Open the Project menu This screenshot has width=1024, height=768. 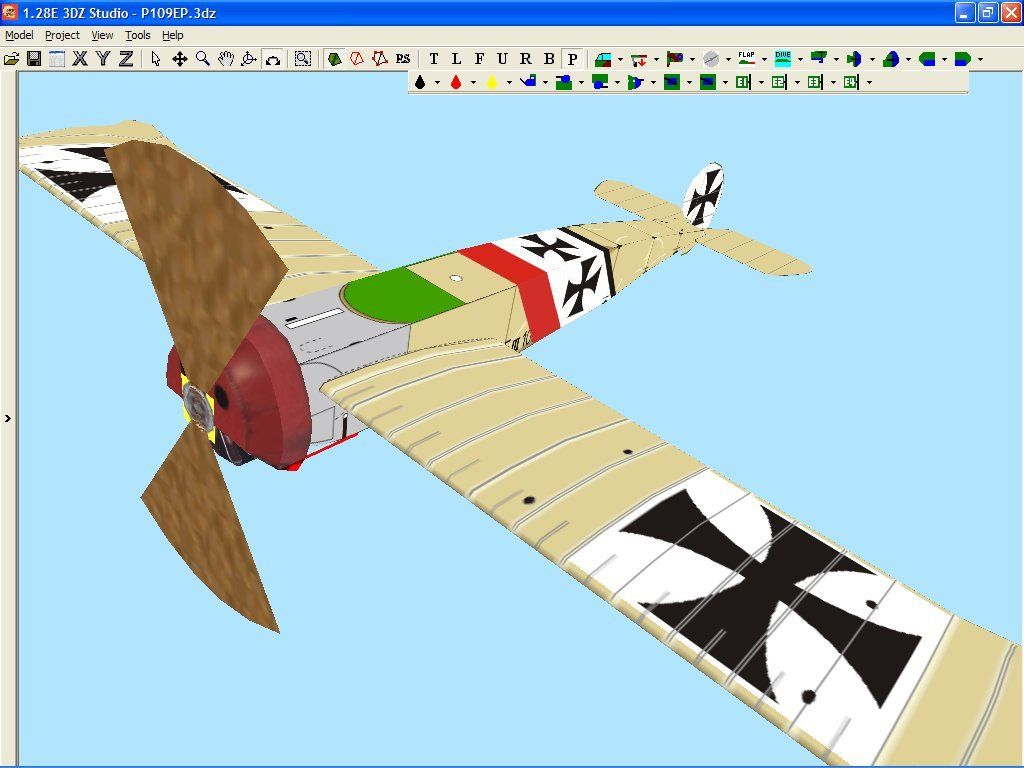[x=62, y=35]
